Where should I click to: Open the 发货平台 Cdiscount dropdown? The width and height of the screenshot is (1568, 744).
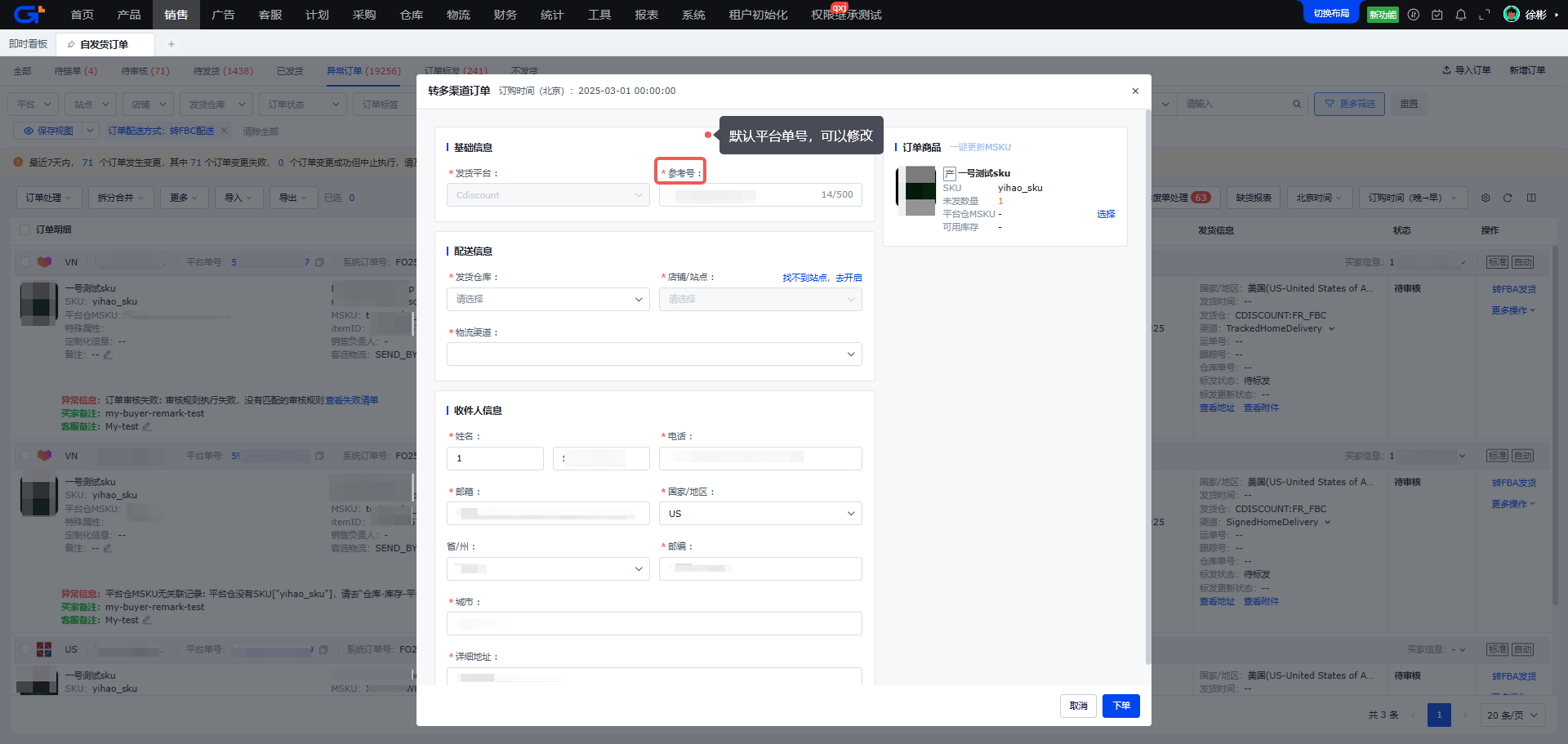pos(548,195)
